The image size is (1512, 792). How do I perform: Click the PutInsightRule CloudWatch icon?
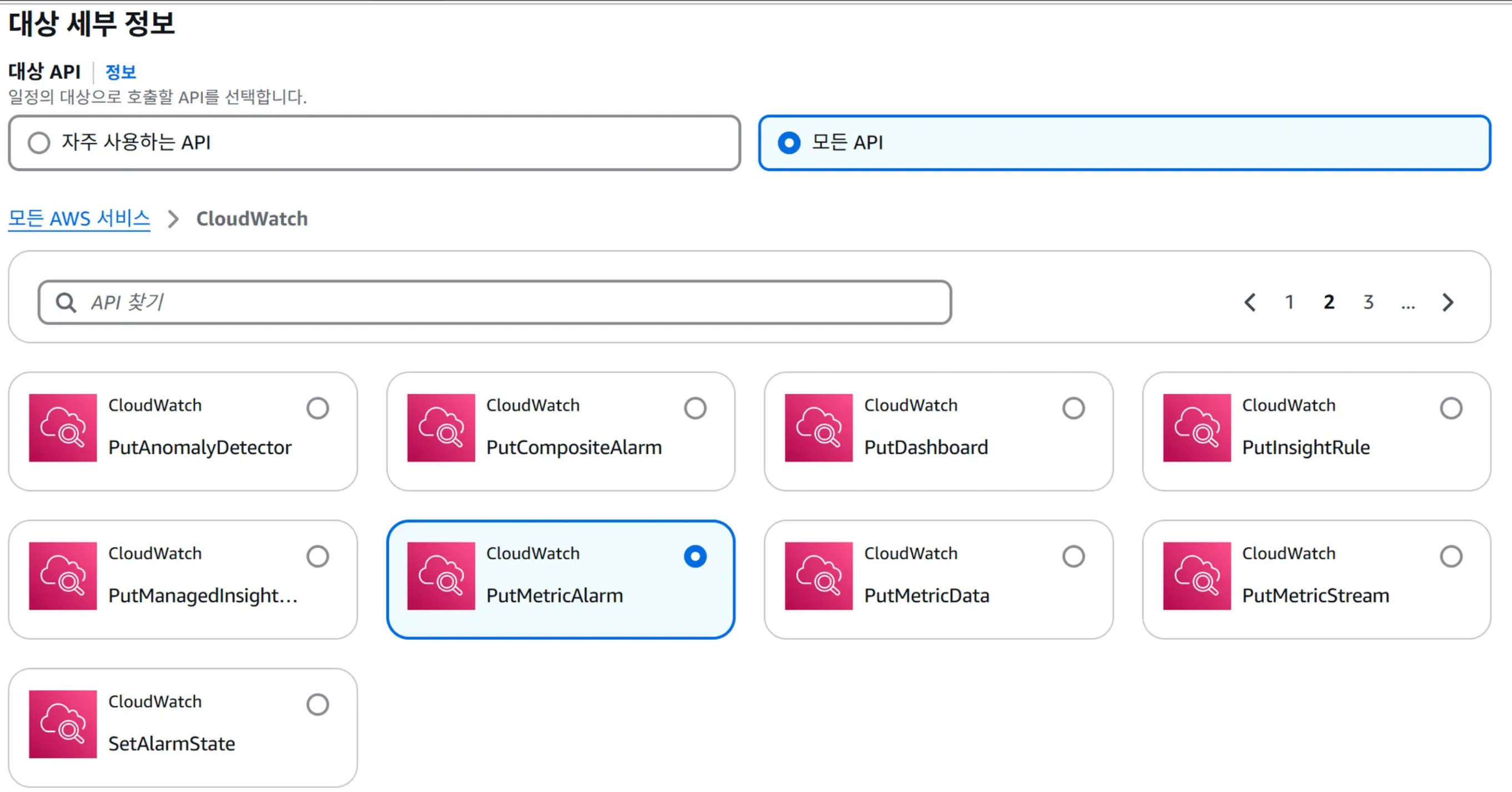(1196, 428)
